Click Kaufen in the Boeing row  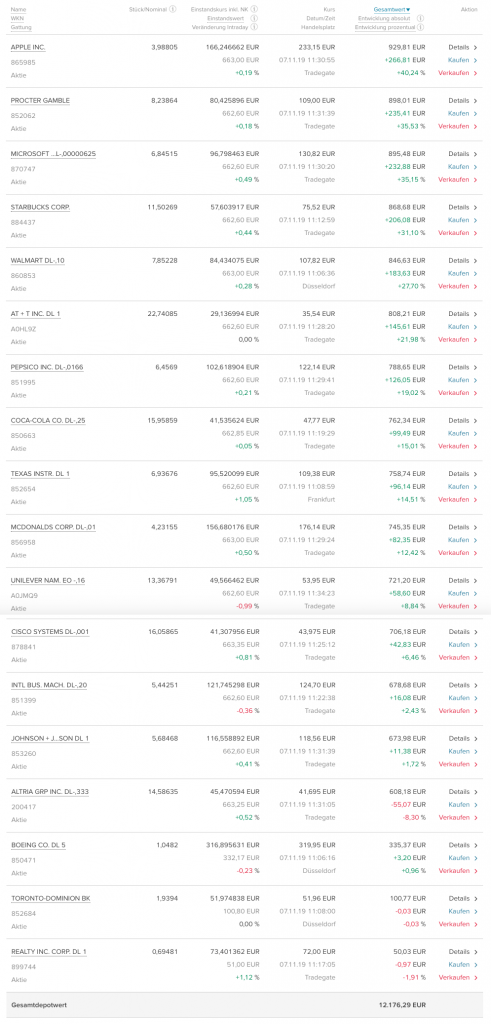462,858
